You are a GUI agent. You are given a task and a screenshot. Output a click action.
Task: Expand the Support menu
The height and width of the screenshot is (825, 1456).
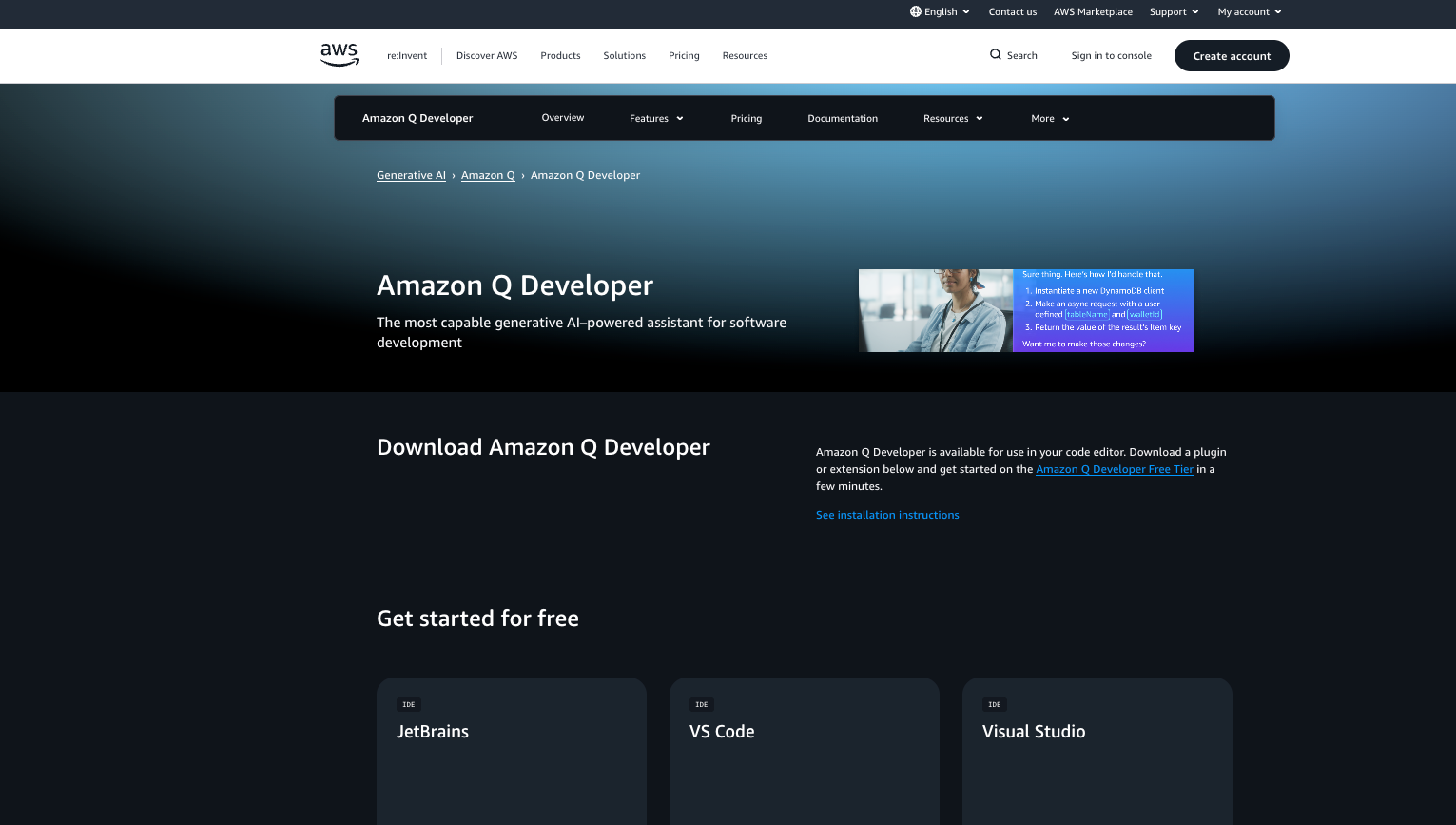pyautogui.click(x=1174, y=11)
